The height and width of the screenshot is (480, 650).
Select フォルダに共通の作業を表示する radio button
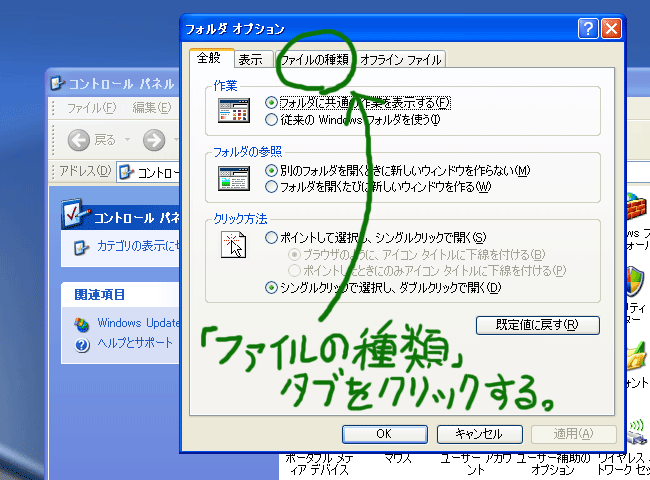(x=272, y=103)
